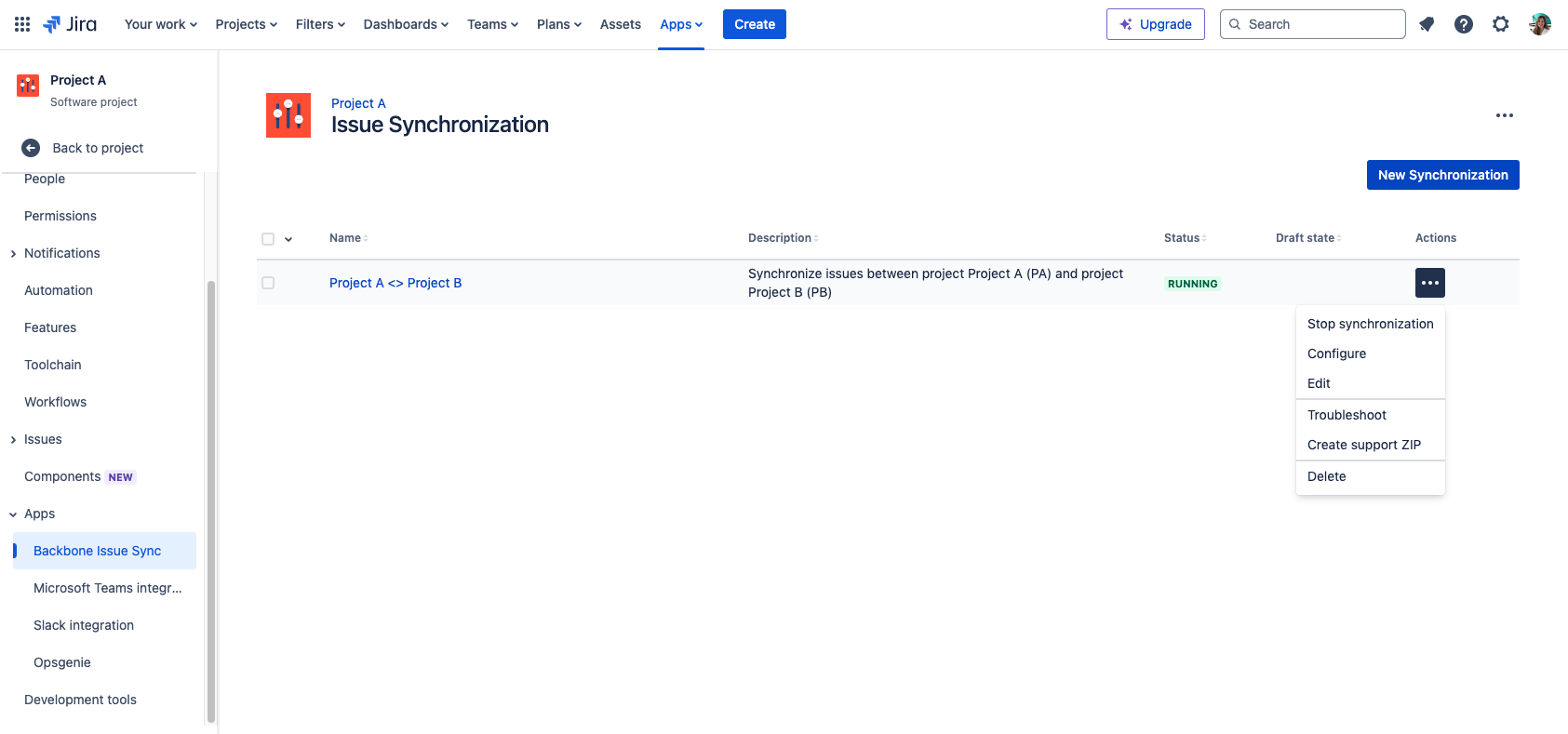
Task: Collapse the Apps sidebar section
Action: tap(13, 514)
